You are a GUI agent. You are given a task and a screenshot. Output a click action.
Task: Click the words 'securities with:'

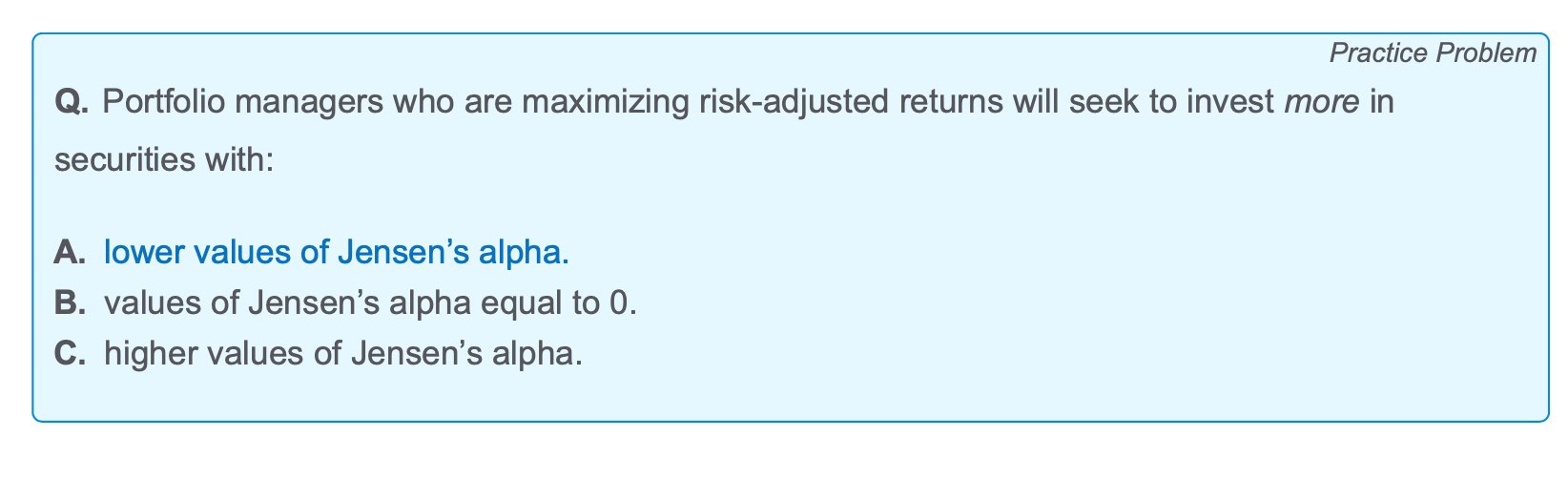(x=164, y=158)
